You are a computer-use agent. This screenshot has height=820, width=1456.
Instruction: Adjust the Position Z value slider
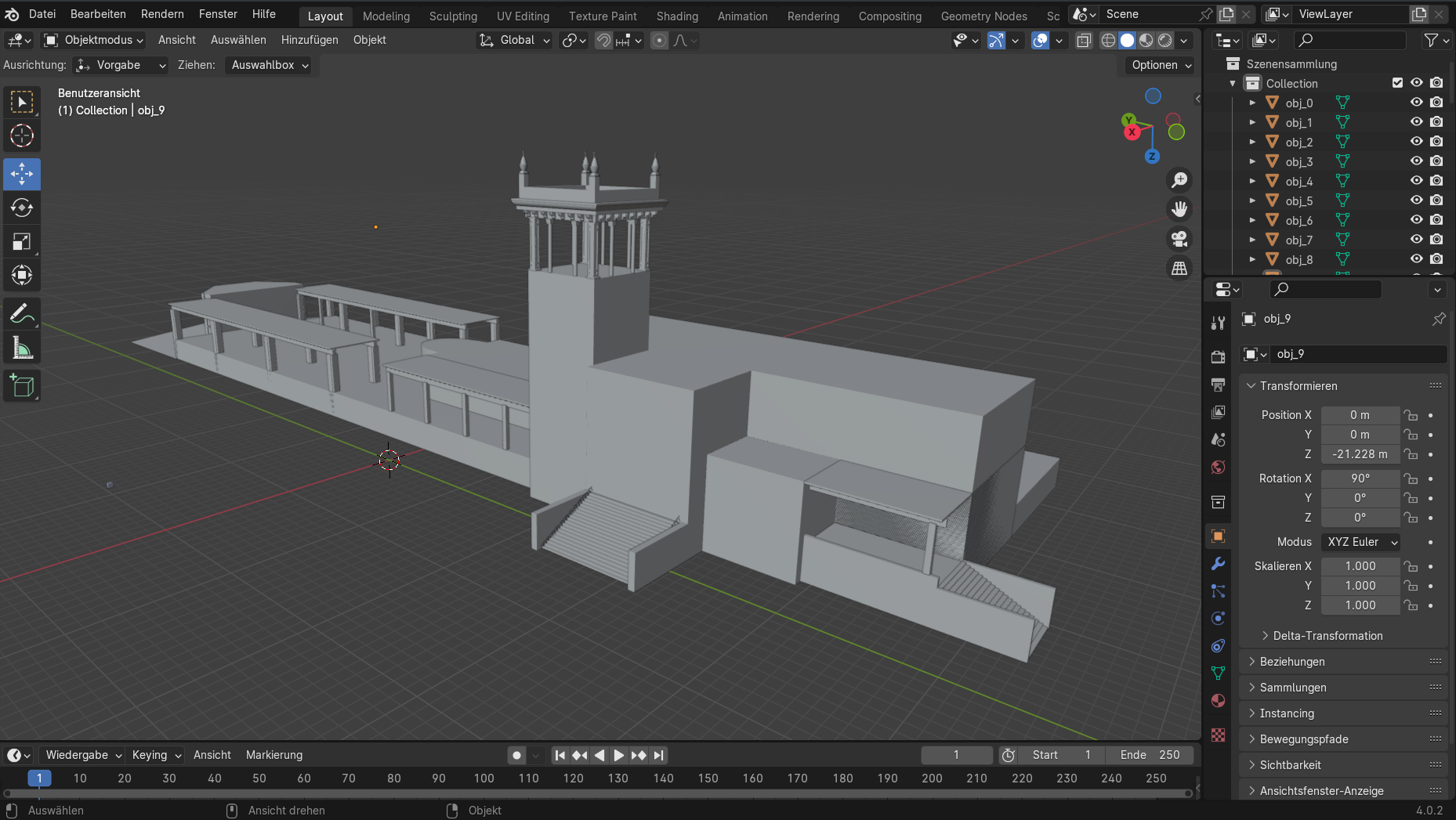click(1361, 454)
